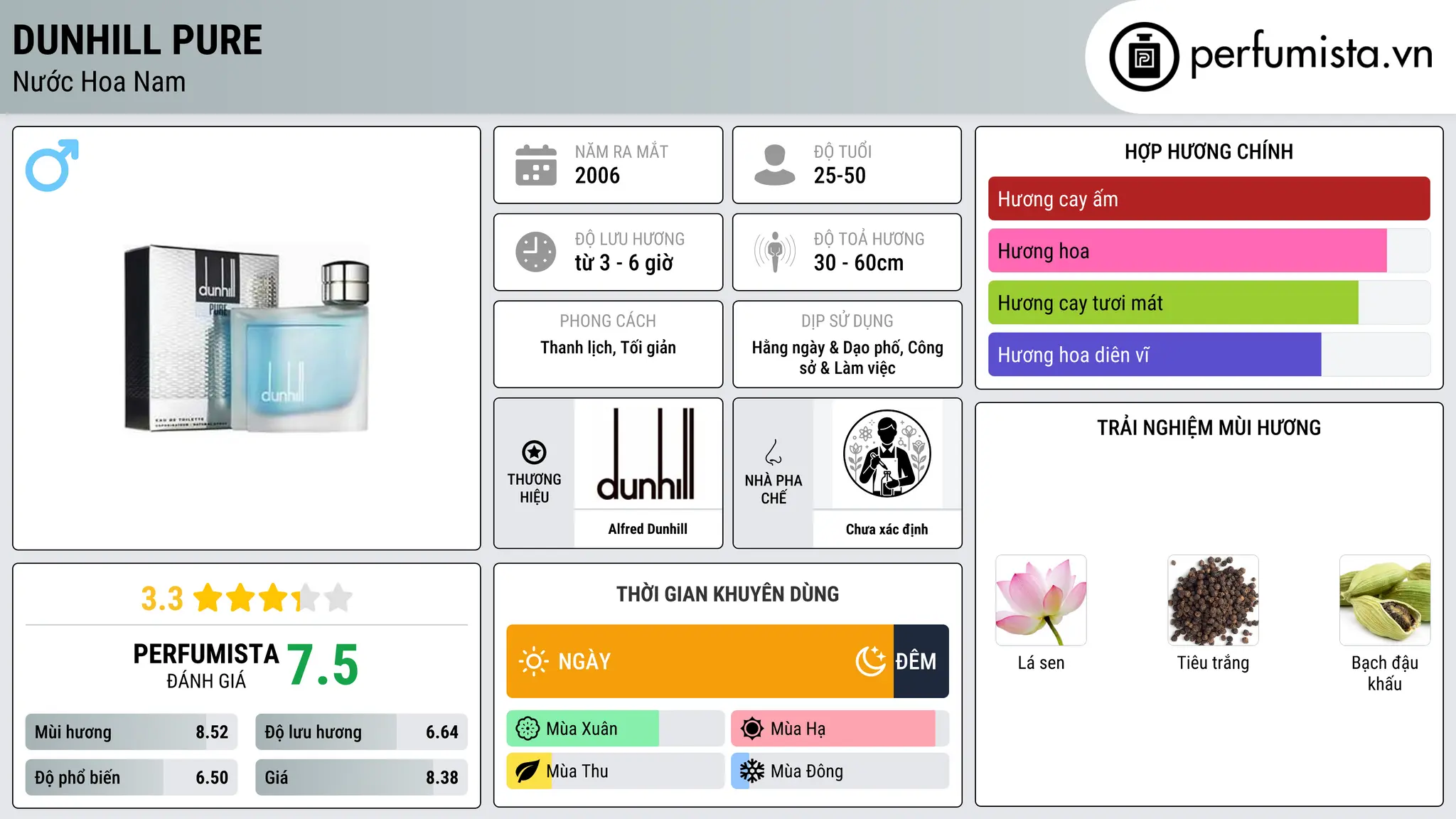The image size is (1456, 819).
Task: Click the snowflake icon for Mùa Đông
Action: [752, 771]
